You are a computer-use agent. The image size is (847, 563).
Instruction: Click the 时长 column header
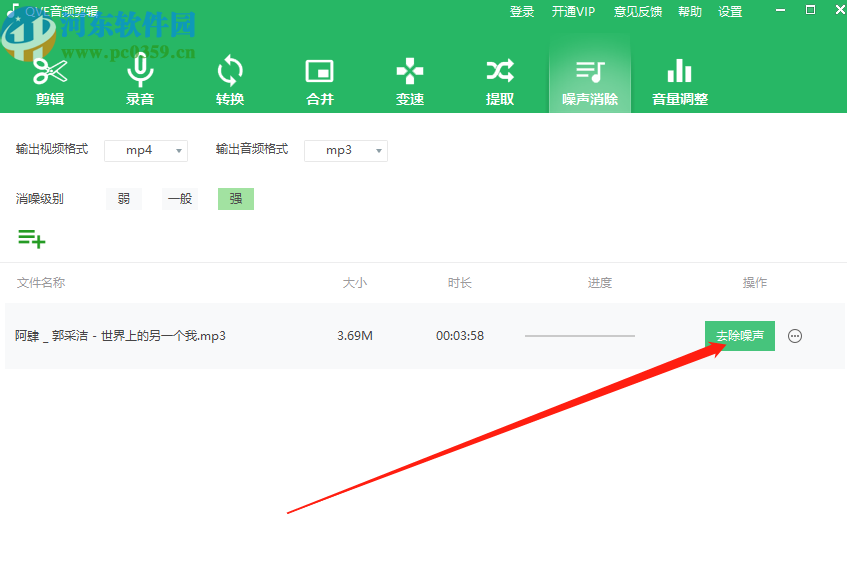pos(460,283)
